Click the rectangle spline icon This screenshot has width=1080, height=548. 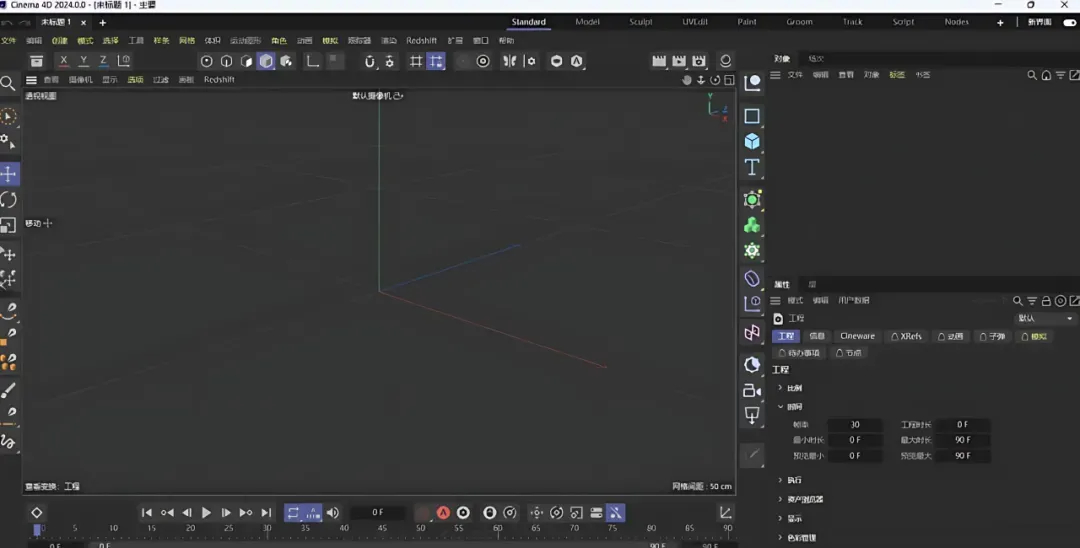click(752, 116)
